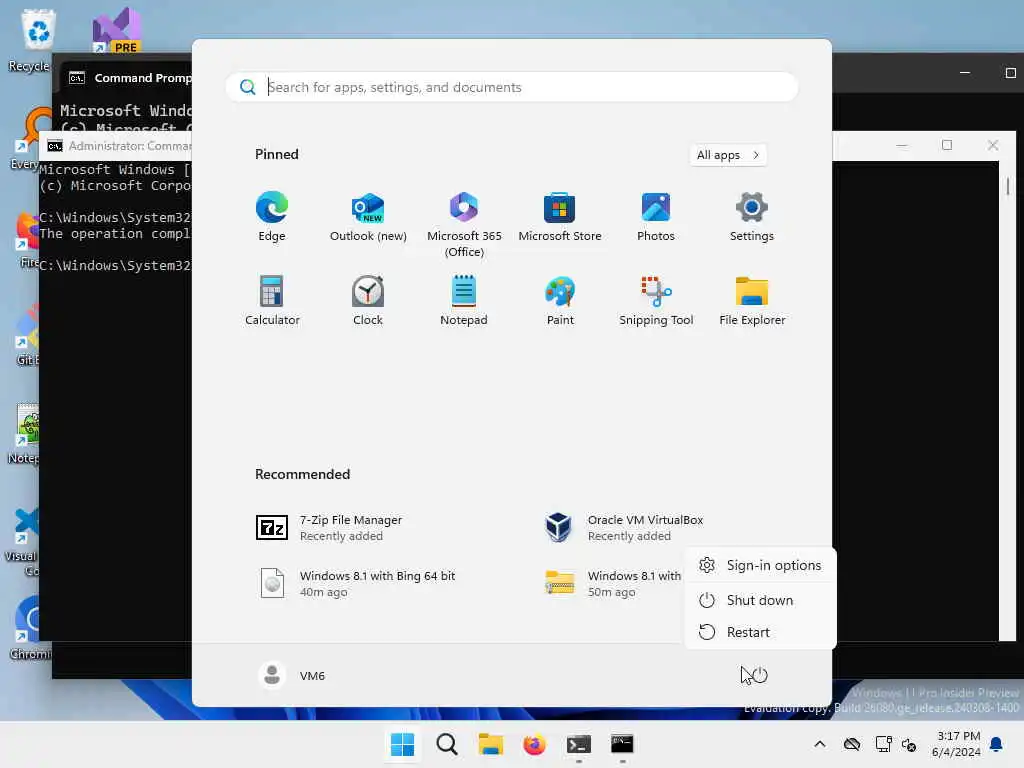Choose Shut down from power menu
The height and width of the screenshot is (768, 1024).
point(760,600)
